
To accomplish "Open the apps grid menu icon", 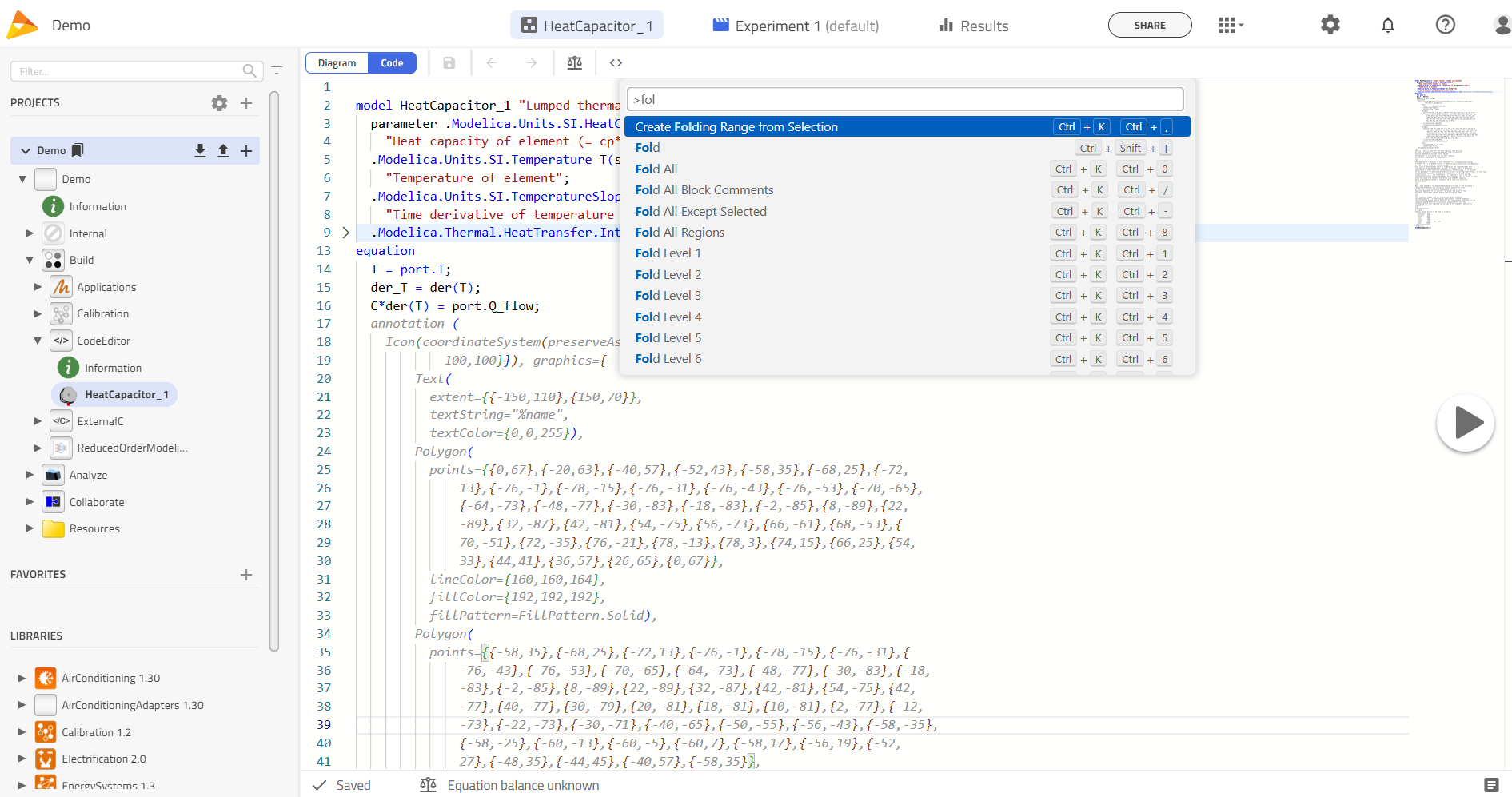I will click(1229, 26).
